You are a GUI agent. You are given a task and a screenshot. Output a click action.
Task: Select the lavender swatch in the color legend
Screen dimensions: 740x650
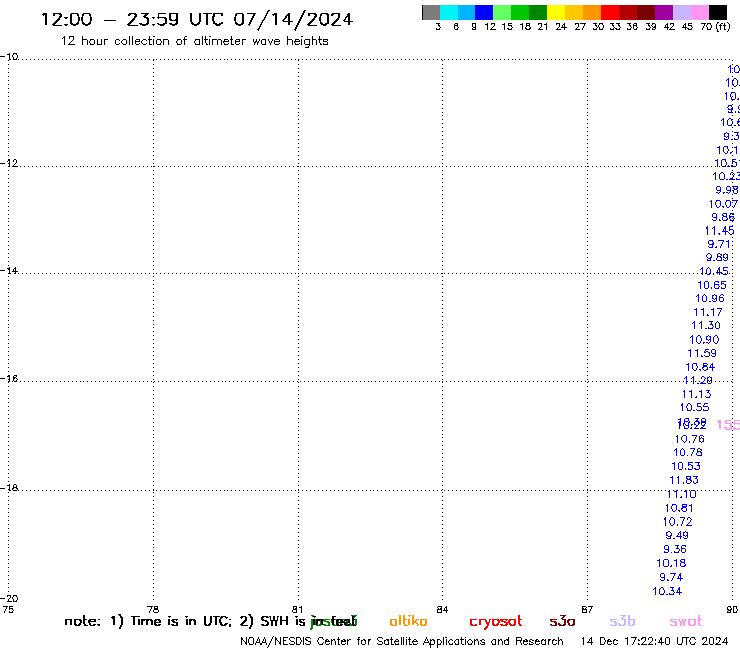point(681,12)
